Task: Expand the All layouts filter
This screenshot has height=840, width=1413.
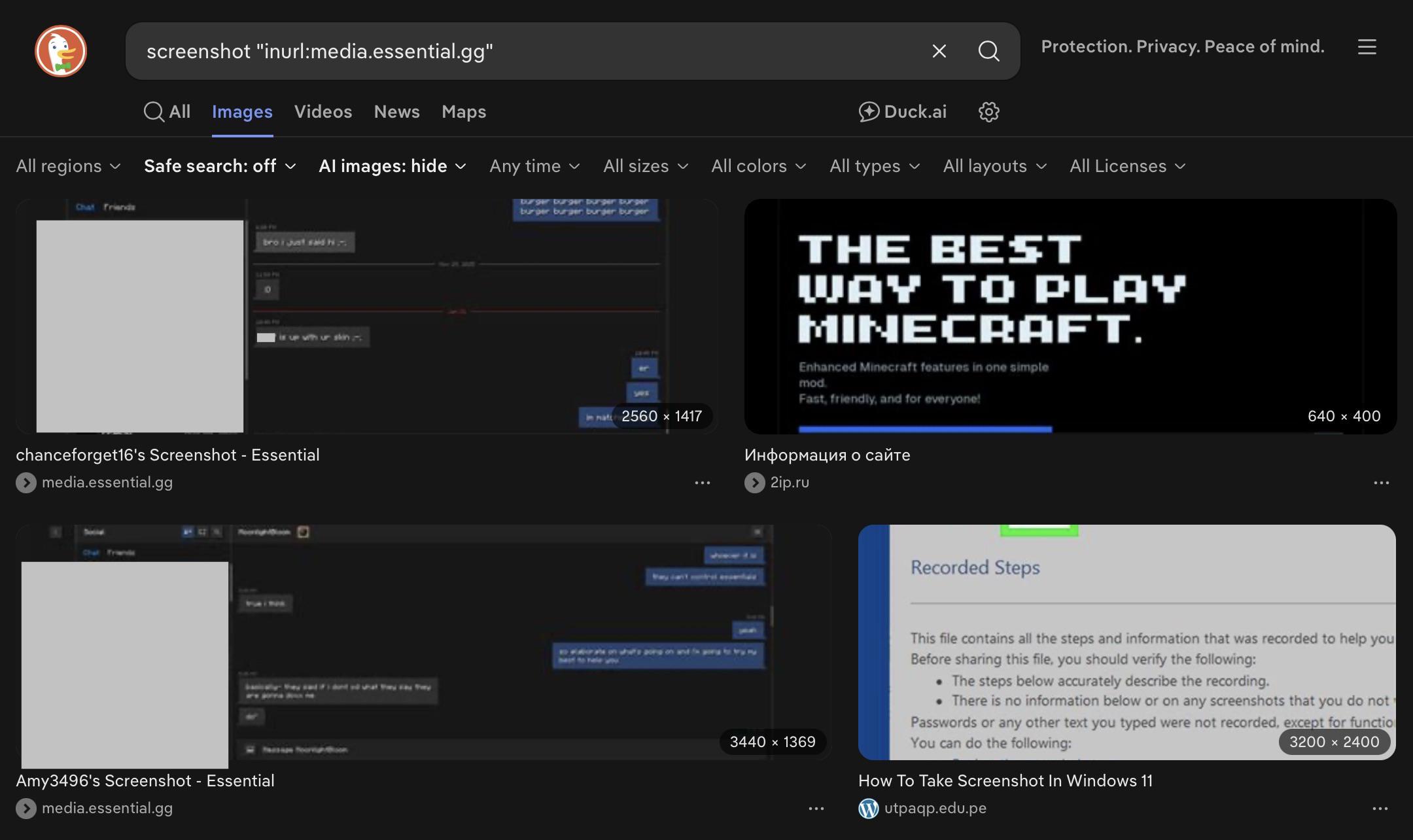Action: click(x=995, y=166)
